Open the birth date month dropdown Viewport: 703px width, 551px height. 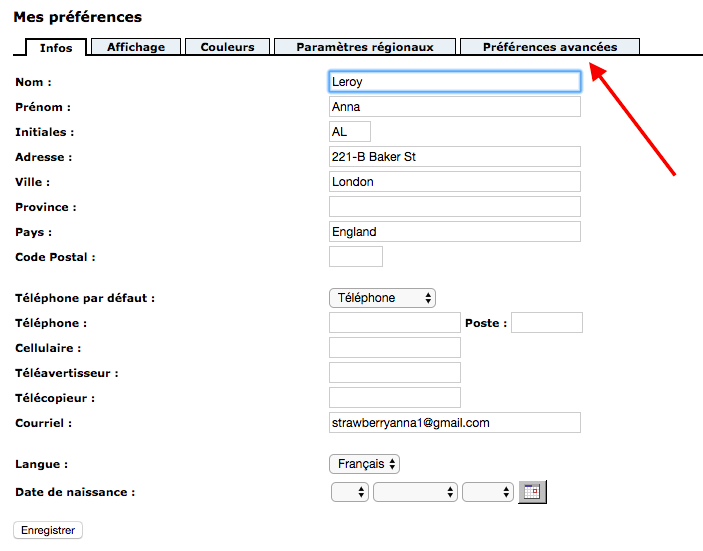(415, 492)
